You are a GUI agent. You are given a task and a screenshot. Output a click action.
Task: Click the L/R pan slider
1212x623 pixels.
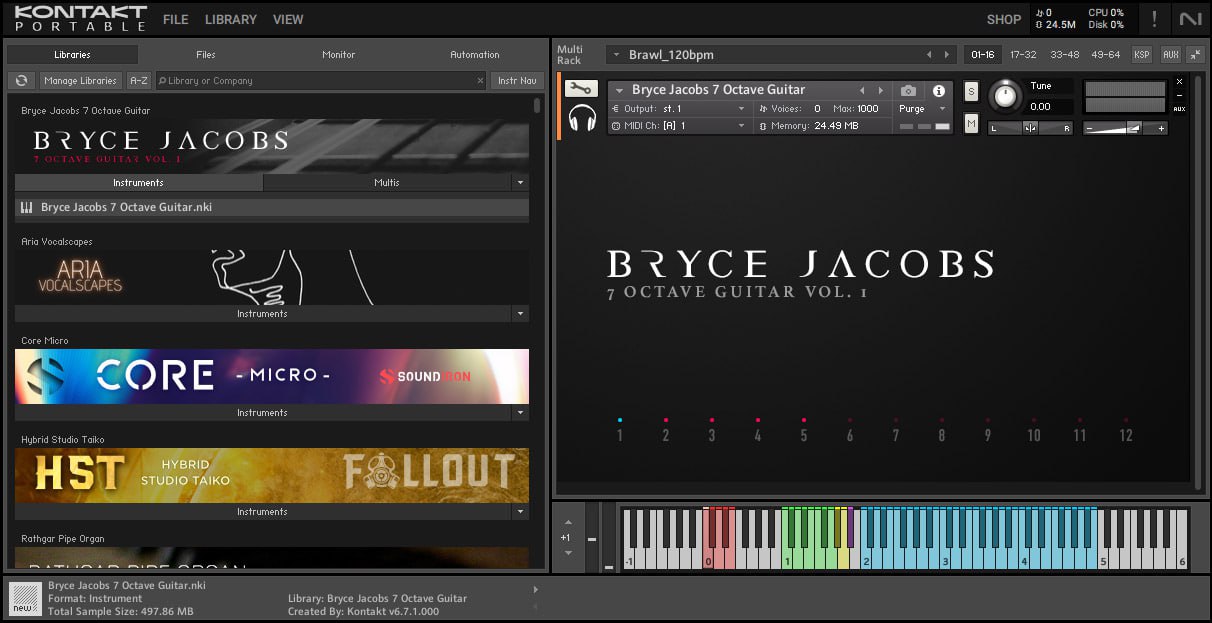pos(1030,128)
